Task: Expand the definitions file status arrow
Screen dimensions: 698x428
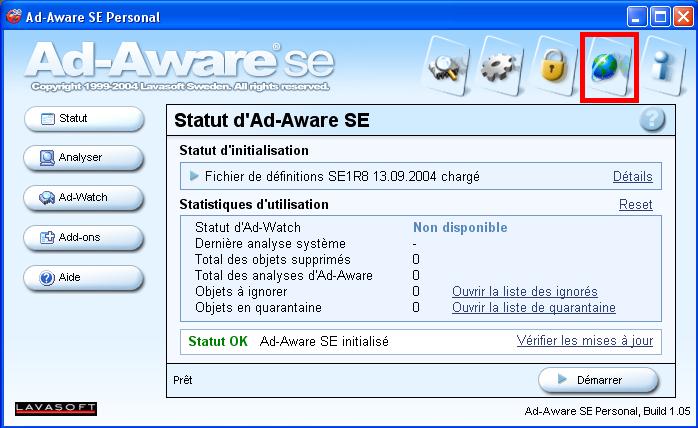Action: (x=194, y=177)
